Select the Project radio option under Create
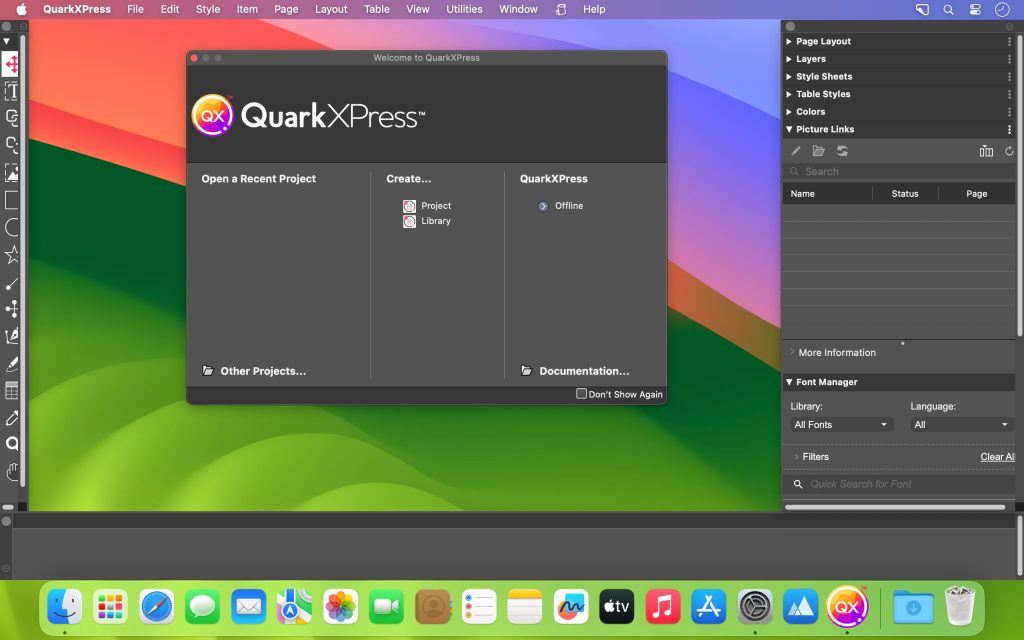 coord(409,205)
